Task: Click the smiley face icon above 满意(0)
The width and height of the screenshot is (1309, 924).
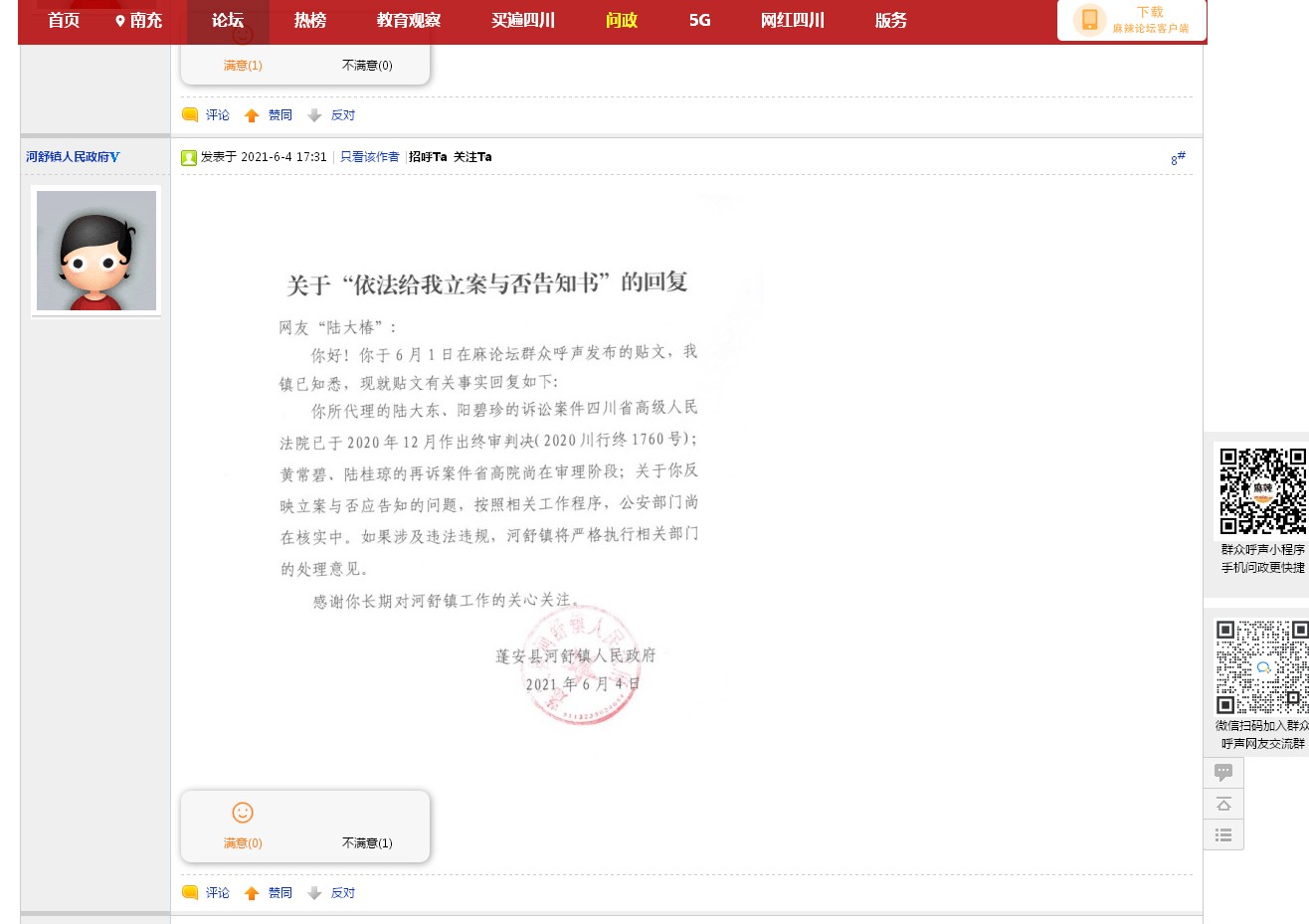Action: (243, 813)
